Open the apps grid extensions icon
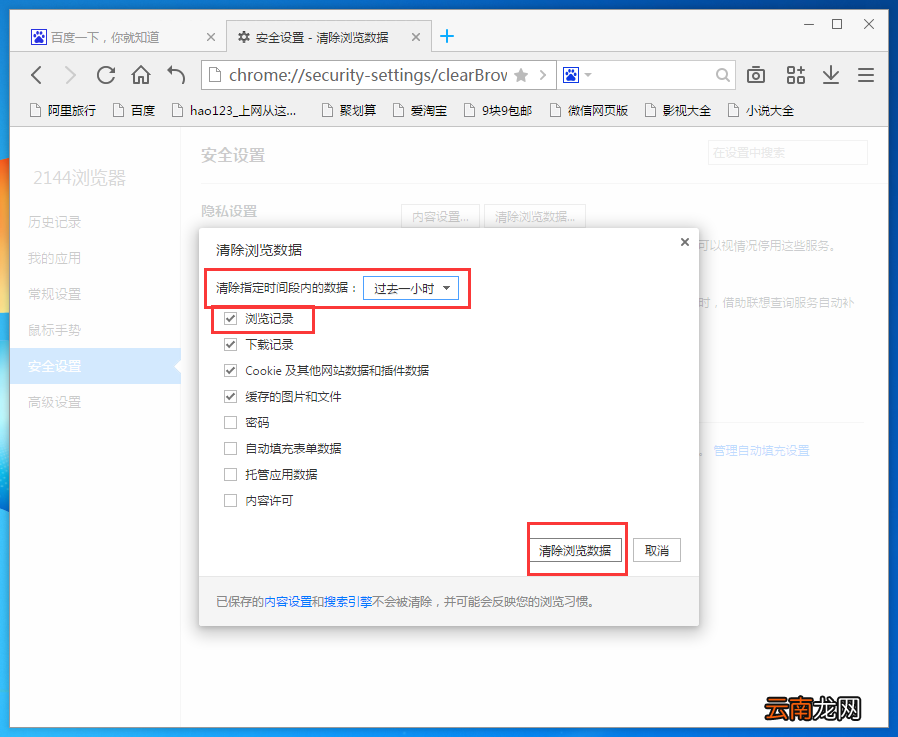This screenshot has height=737, width=898. pyautogui.click(x=795, y=75)
